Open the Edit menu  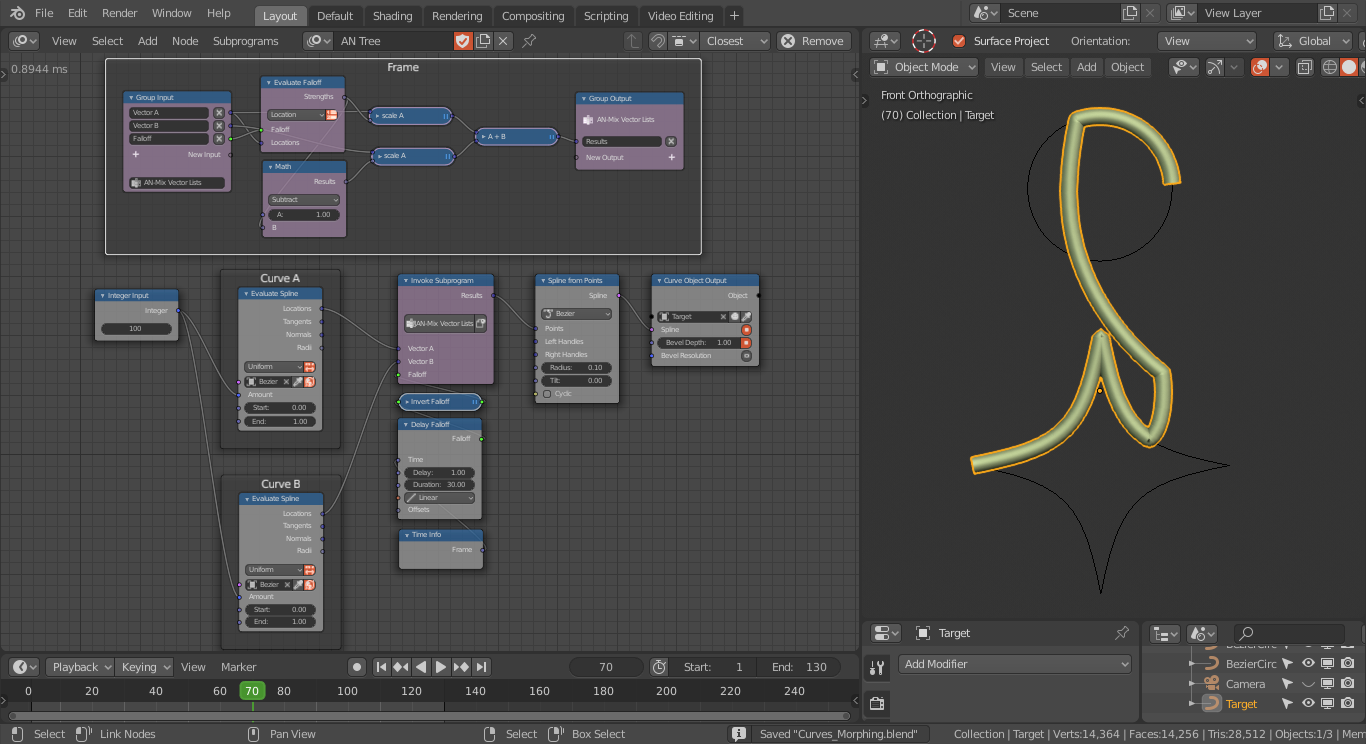click(x=77, y=14)
